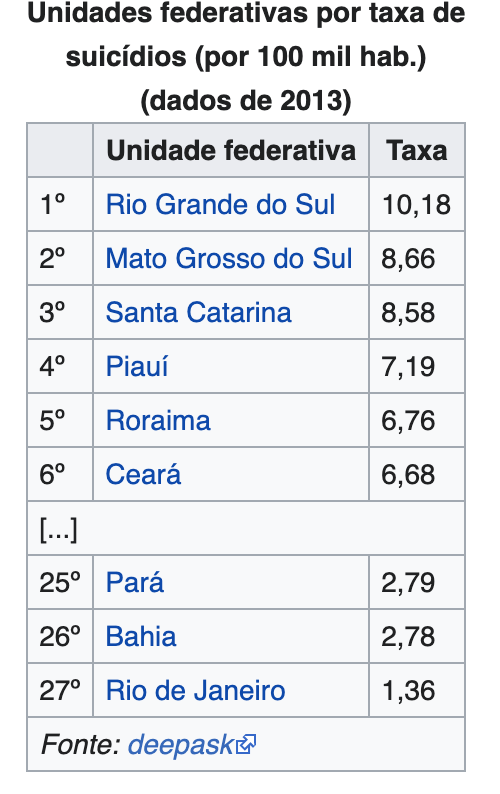Screen dimensions: 500x794
Task: Click the table caption title text
Action: point(246,57)
